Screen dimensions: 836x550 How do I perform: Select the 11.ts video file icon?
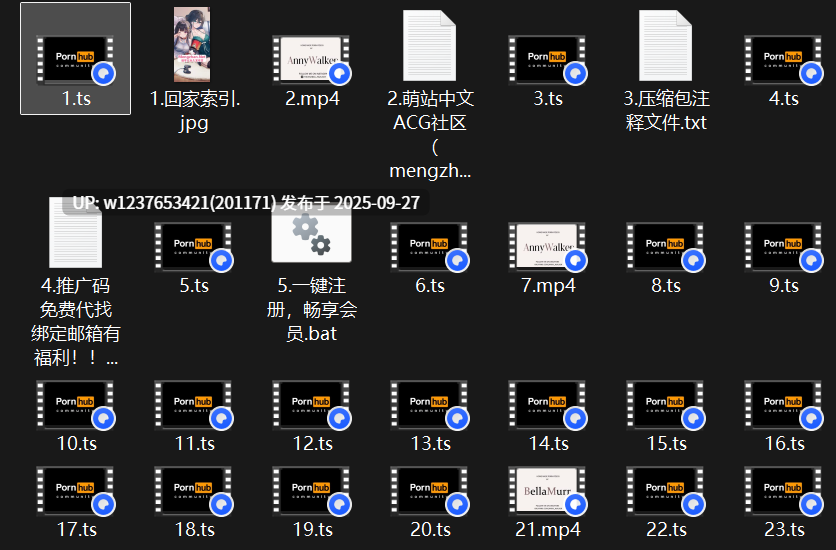(x=194, y=405)
